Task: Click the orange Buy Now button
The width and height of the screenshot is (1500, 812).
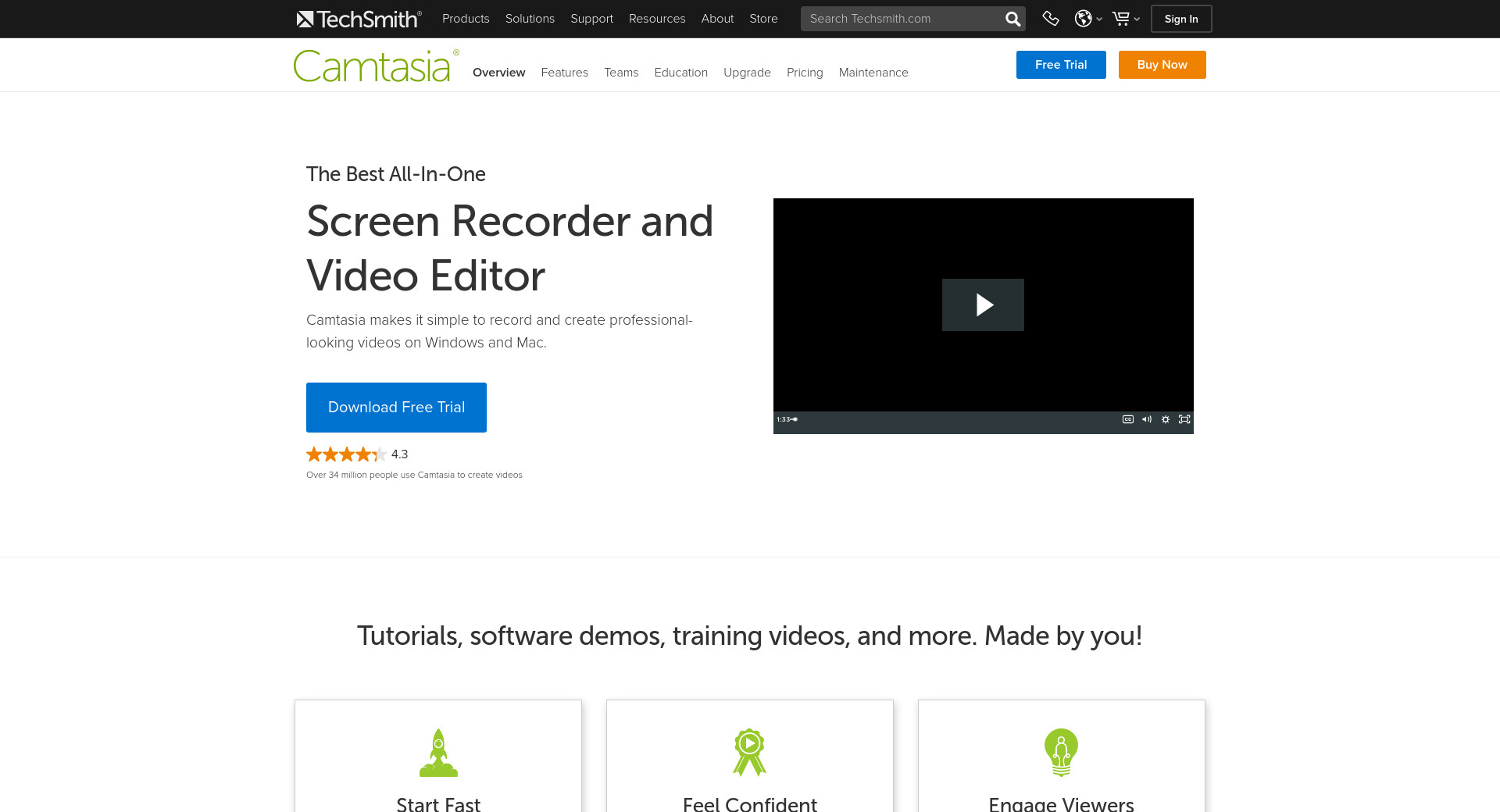Action: pyautogui.click(x=1162, y=65)
